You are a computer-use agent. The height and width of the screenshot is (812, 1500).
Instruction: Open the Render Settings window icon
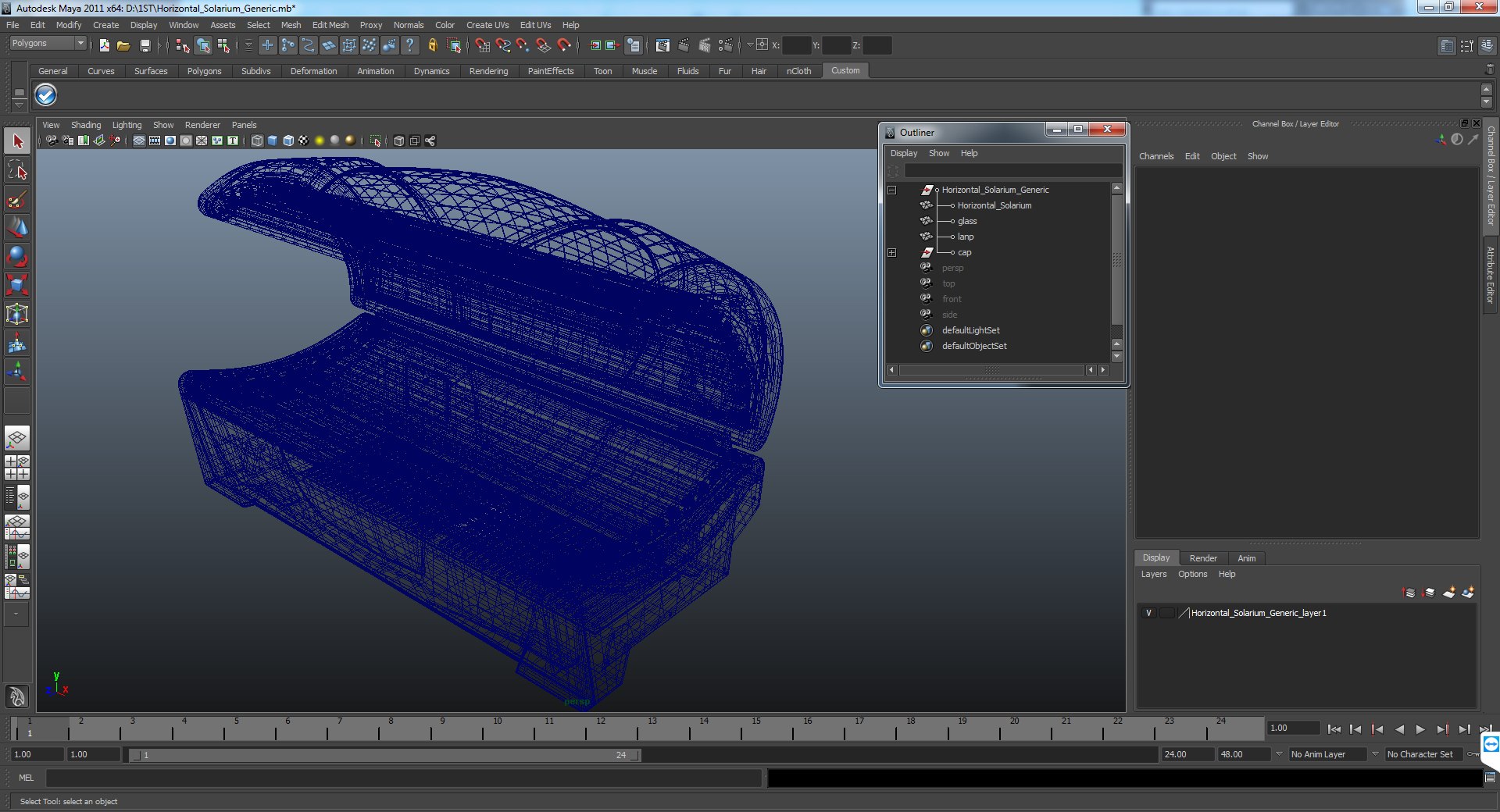point(726,45)
